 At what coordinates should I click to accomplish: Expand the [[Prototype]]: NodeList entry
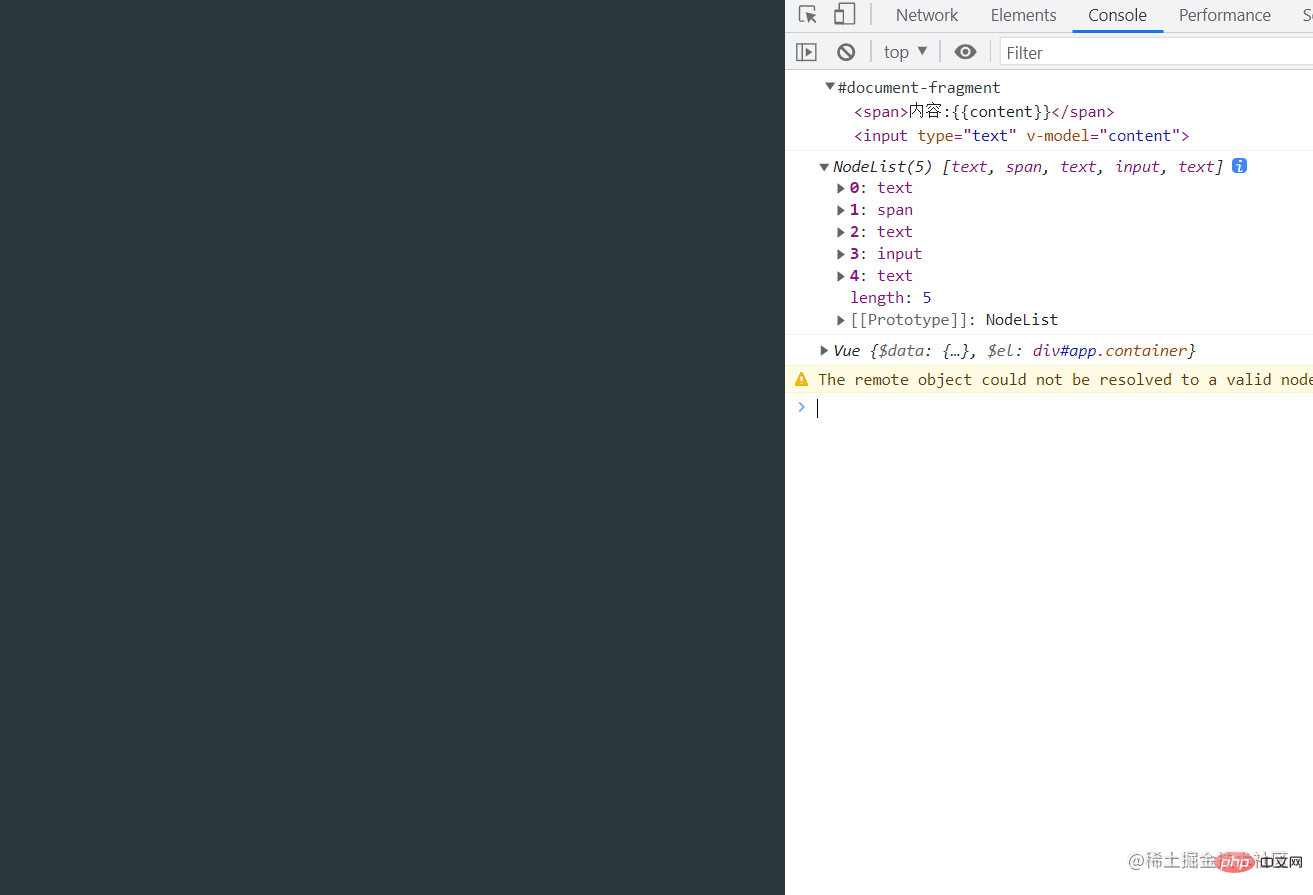tap(841, 320)
